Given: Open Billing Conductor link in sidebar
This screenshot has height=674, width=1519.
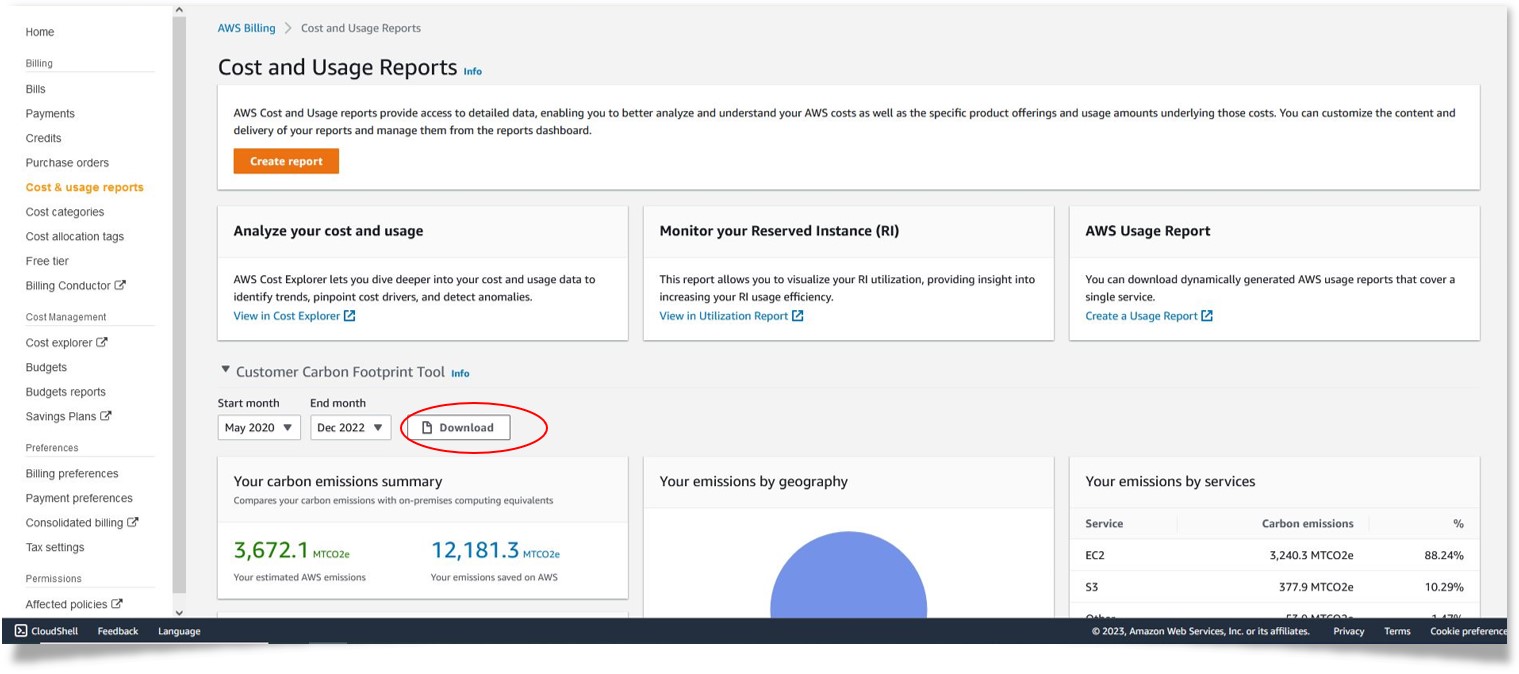Looking at the screenshot, I should click(x=68, y=286).
